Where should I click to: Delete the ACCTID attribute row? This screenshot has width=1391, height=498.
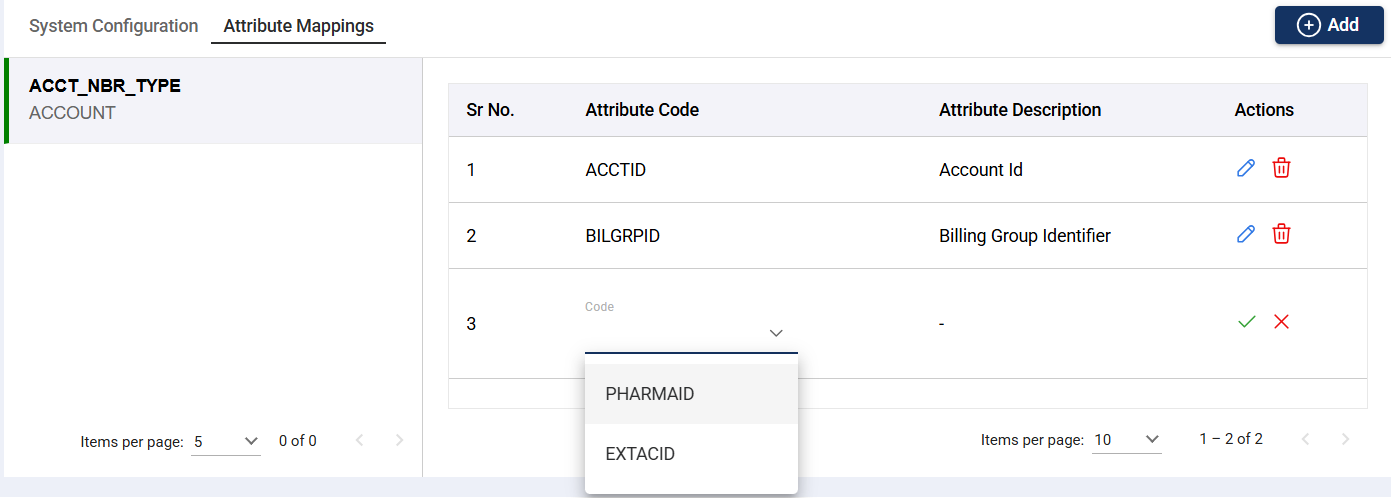[x=1281, y=169]
